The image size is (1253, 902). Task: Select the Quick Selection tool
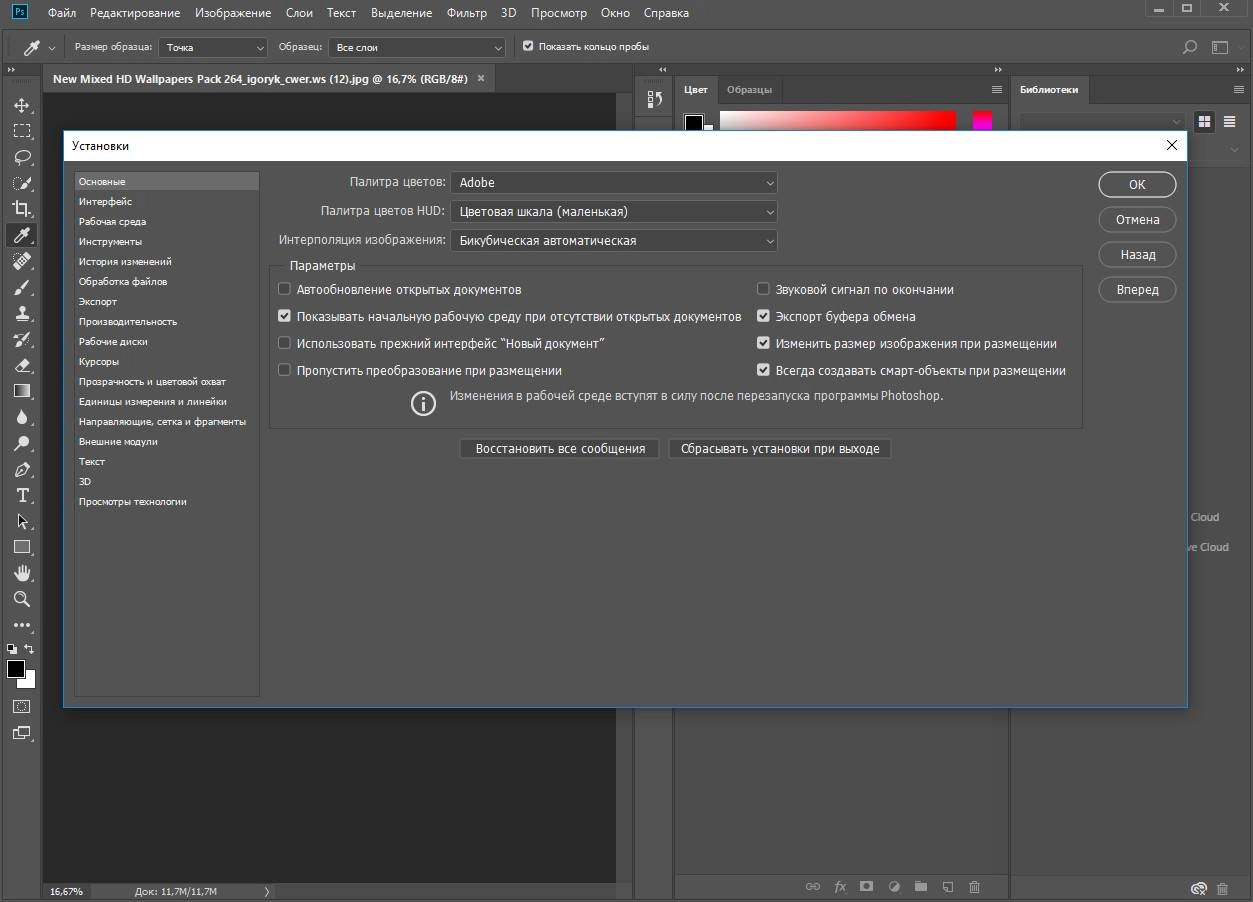[21, 183]
